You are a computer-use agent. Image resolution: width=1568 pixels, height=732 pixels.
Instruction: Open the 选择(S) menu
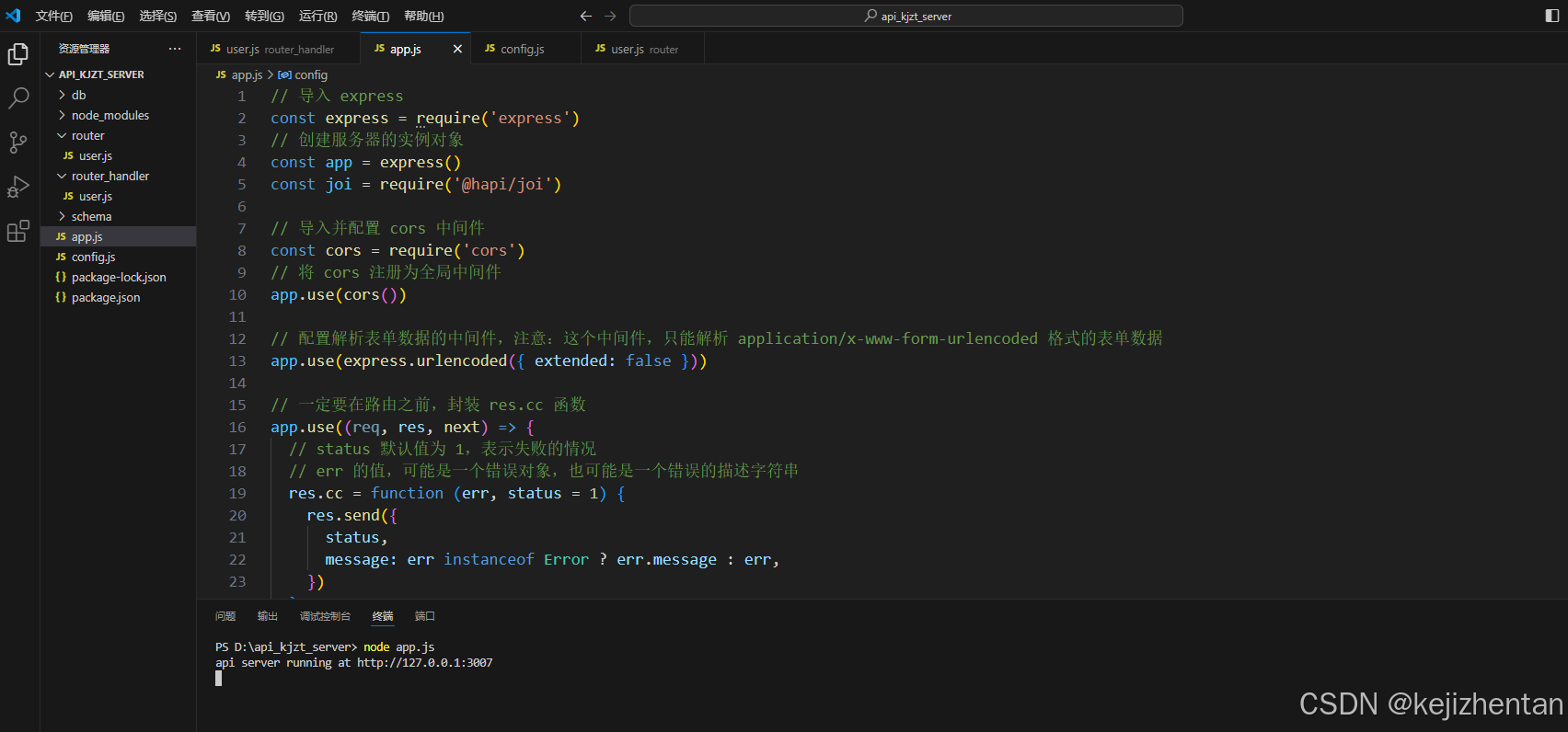158,16
